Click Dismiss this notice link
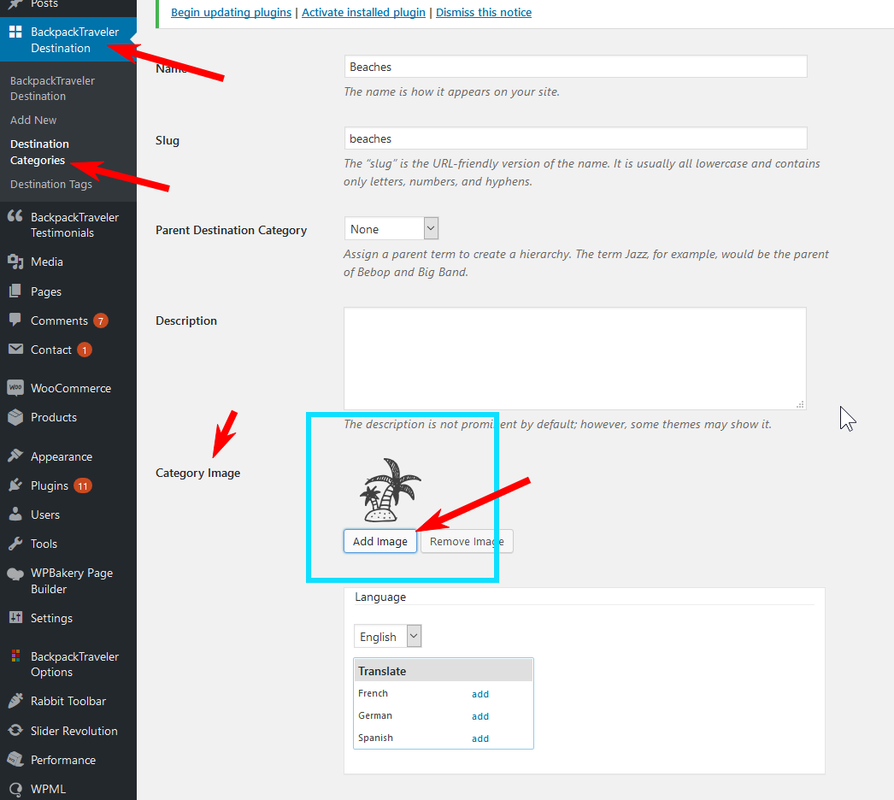Image resolution: width=894 pixels, height=800 pixels. pos(483,12)
